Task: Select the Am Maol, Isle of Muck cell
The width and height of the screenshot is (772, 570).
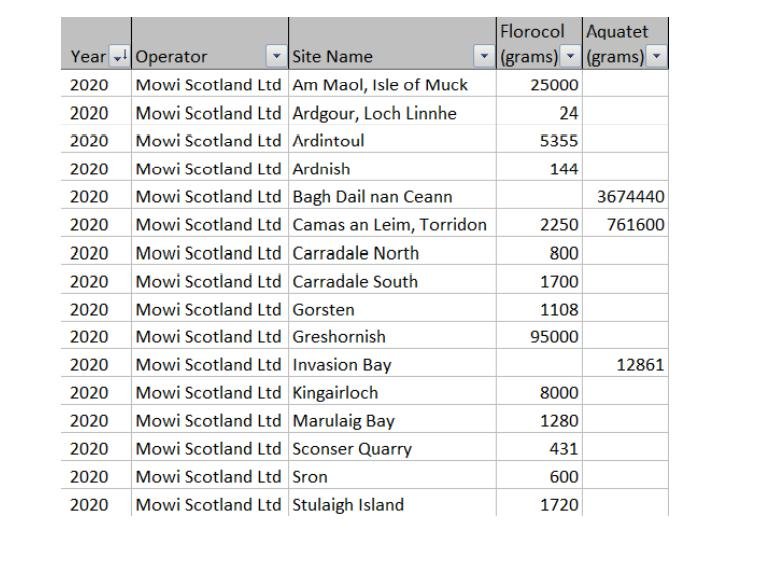Action: [380, 85]
